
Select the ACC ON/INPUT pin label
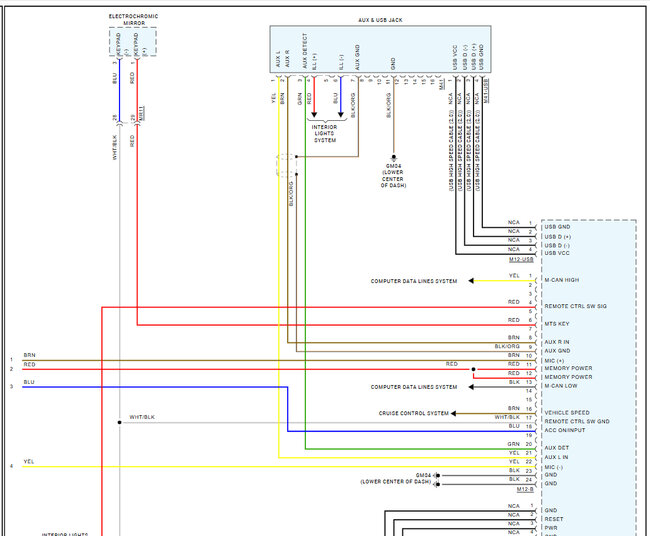[565, 430]
